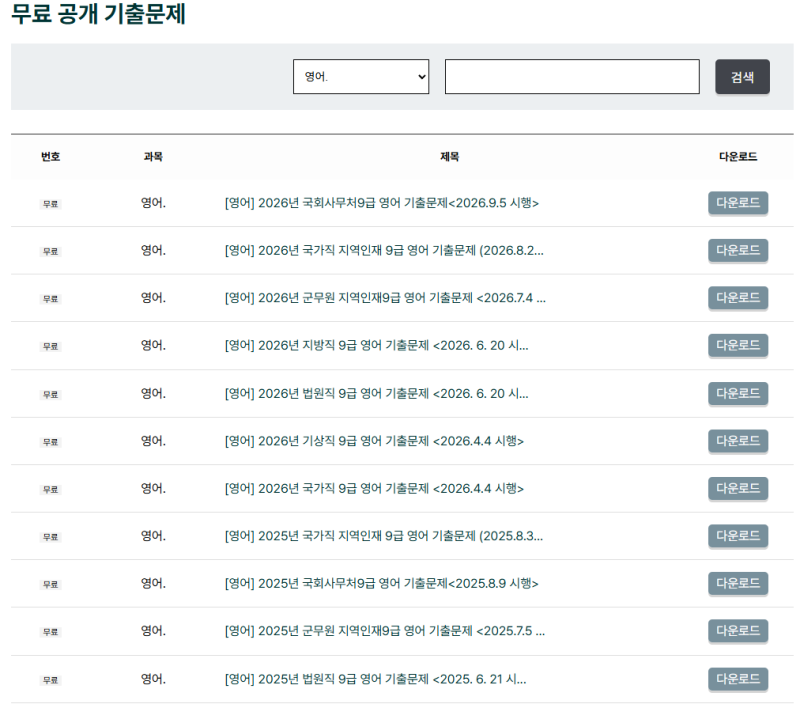Screen dimensions: 800x704
Task: Open title 2026년 군무원 지역인재9급 영어
Action: pyautogui.click(x=385, y=298)
